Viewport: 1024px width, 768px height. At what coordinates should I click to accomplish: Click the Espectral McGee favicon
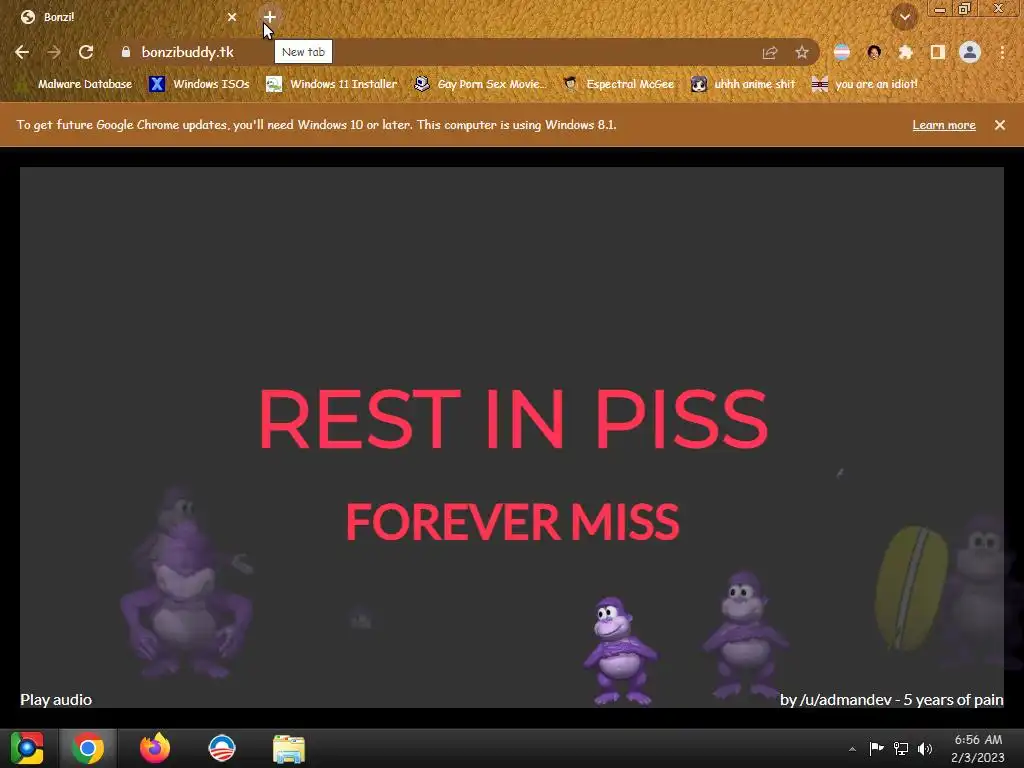(571, 84)
